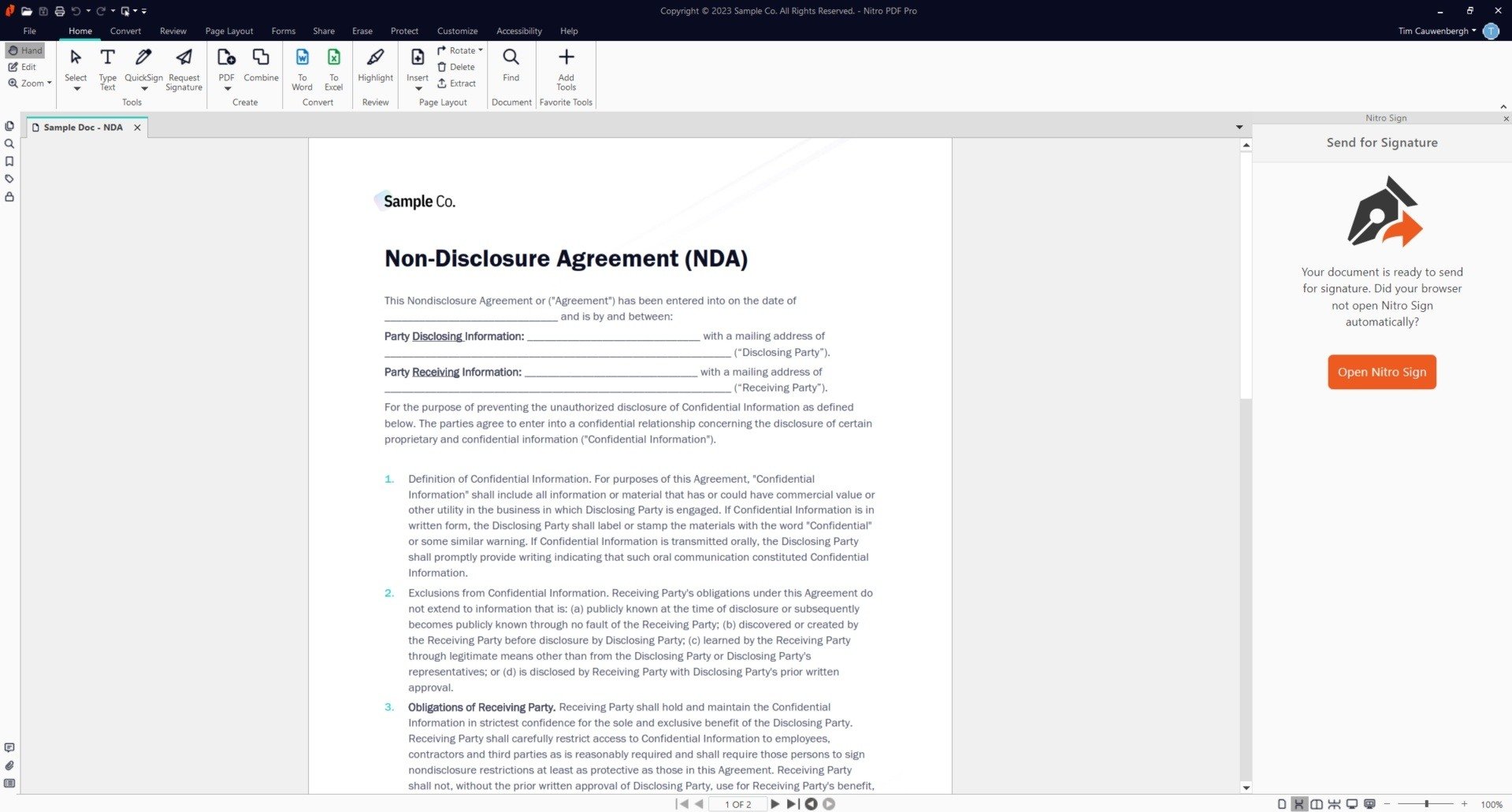The image size is (1512, 812).
Task: Toggle the Hand tool mode
Action: coord(25,50)
